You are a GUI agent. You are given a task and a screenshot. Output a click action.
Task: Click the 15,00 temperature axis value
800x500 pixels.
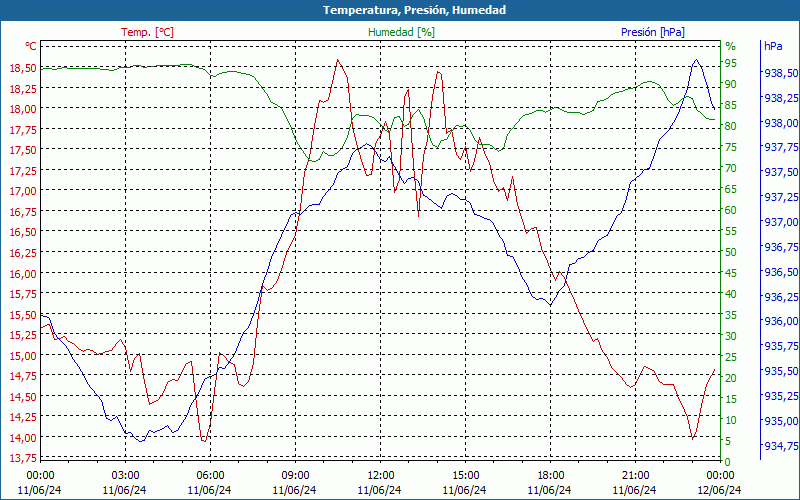coord(23,356)
